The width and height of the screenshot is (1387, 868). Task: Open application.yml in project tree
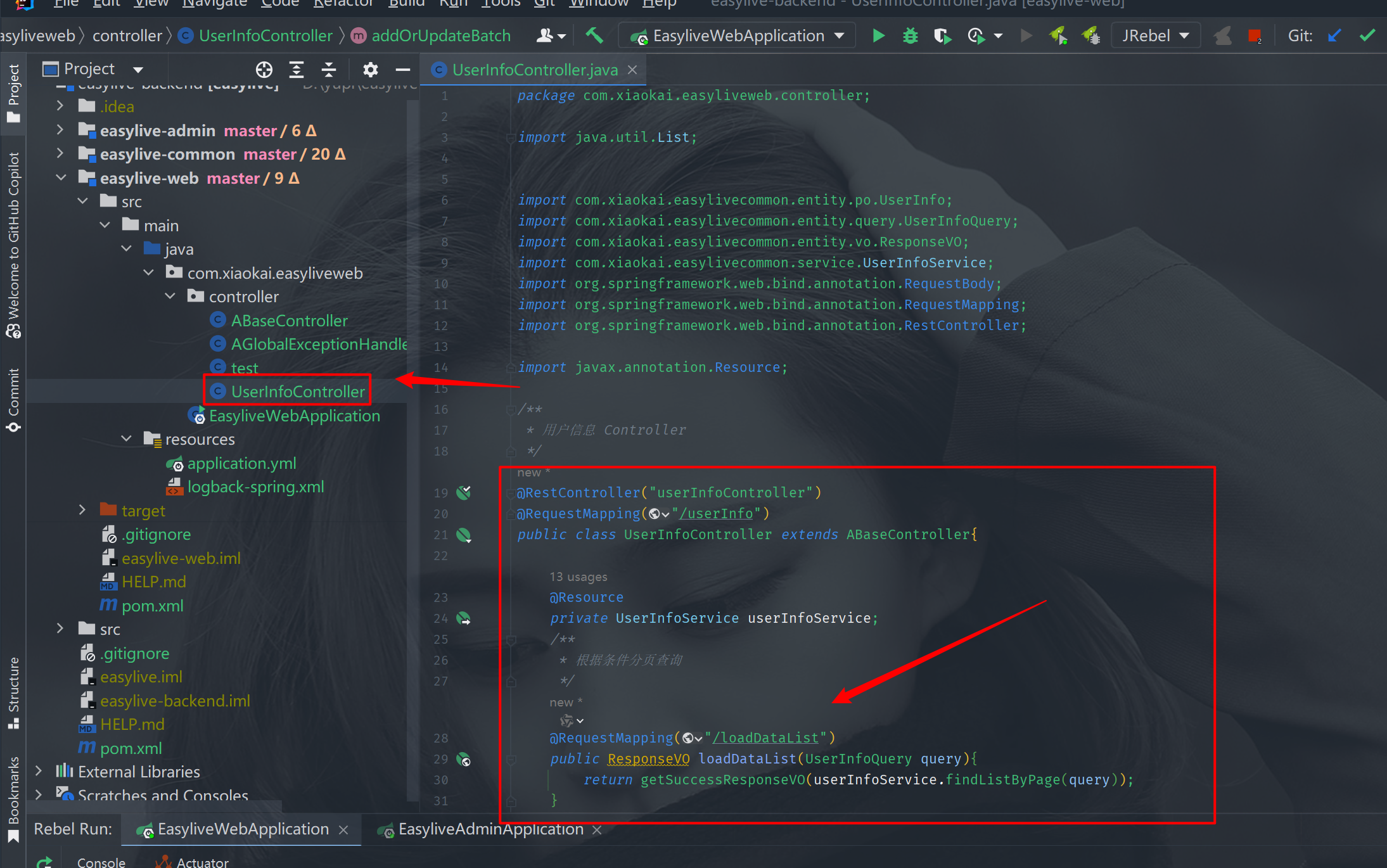click(241, 463)
